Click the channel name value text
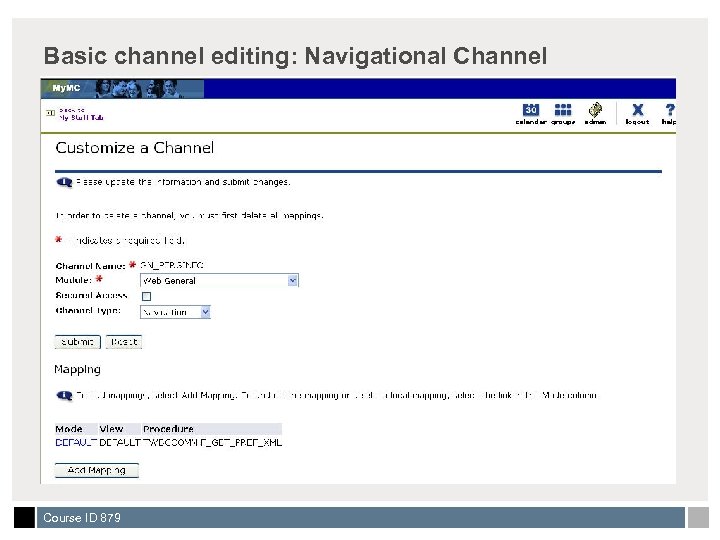 pos(171,265)
